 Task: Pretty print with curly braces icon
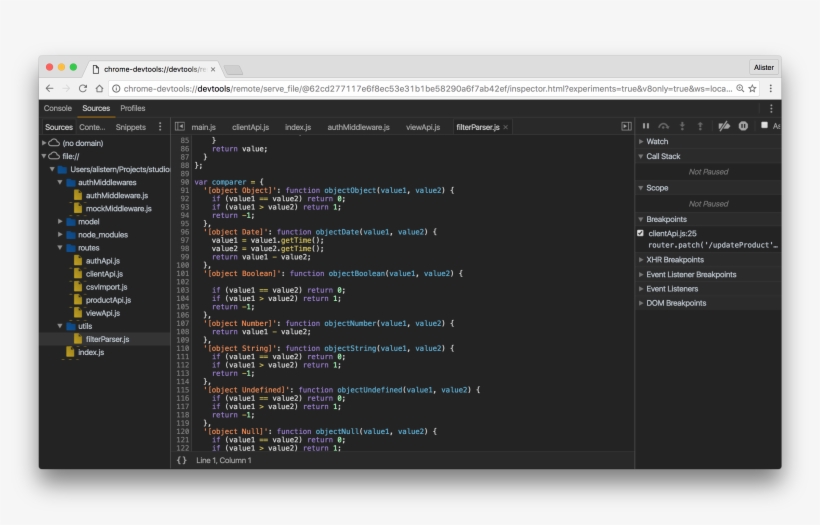181,460
